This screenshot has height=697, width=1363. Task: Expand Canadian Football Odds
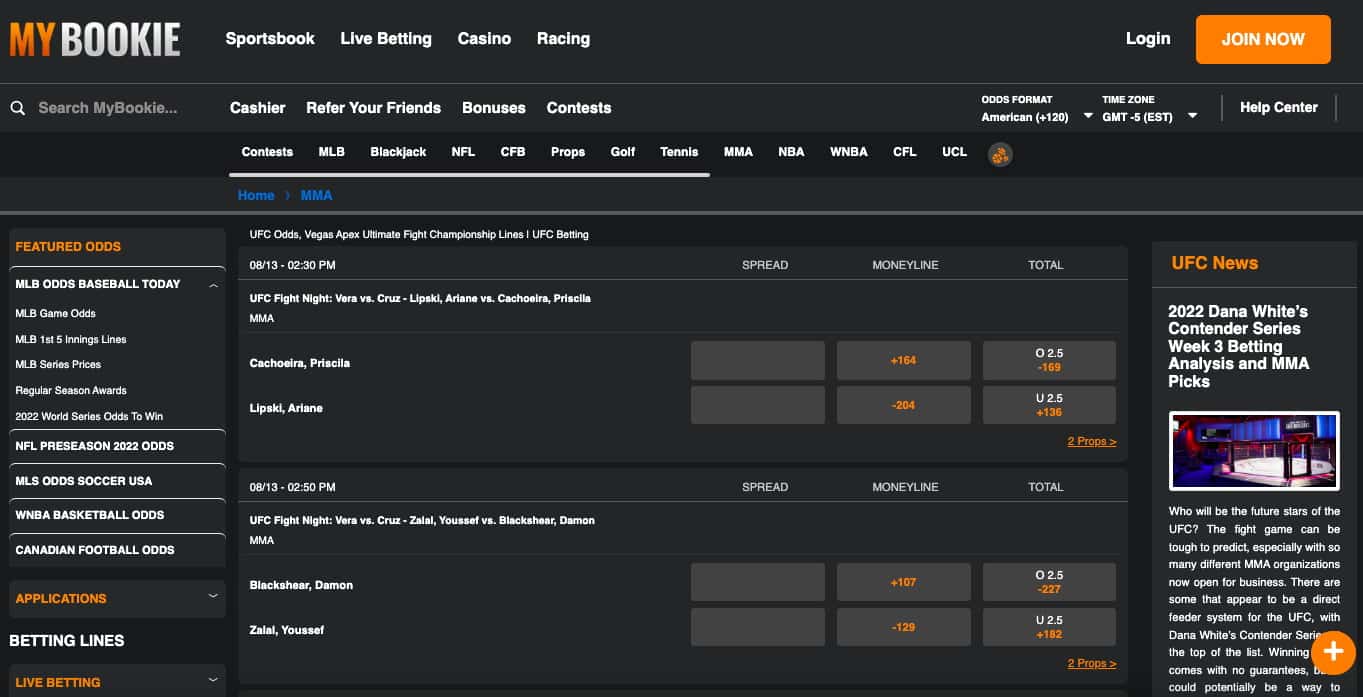[117, 550]
